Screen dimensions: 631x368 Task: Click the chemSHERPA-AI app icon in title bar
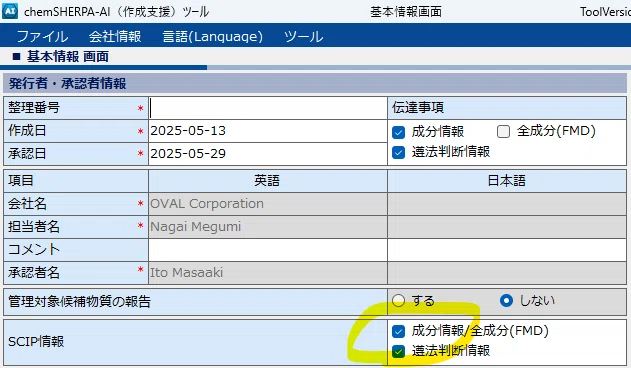tap(10, 11)
